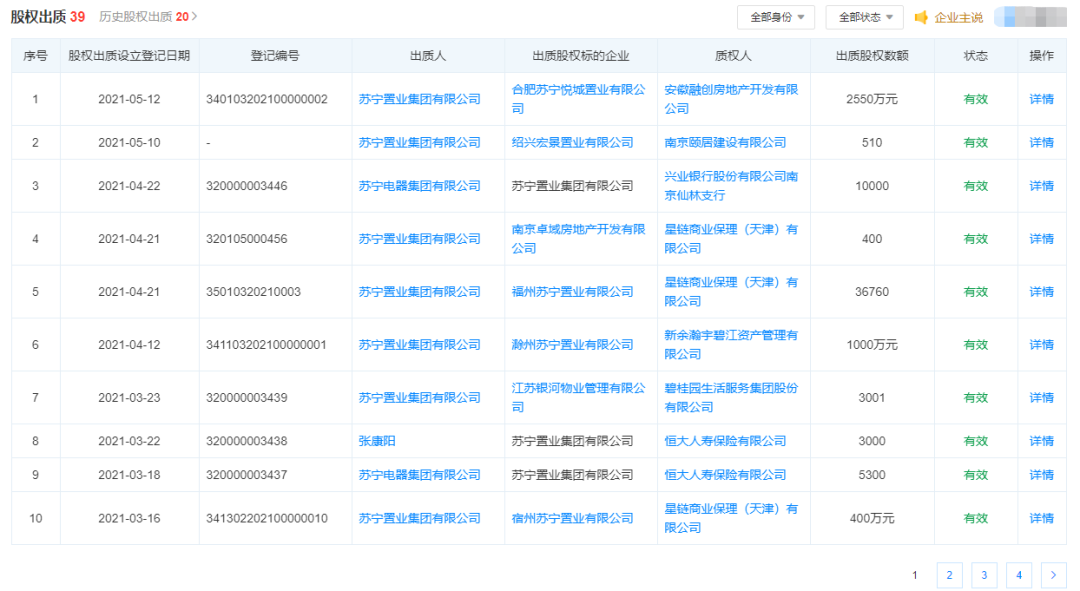Go to page 2 of results
1080x591 pixels.
pyautogui.click(x=949, y=575)
